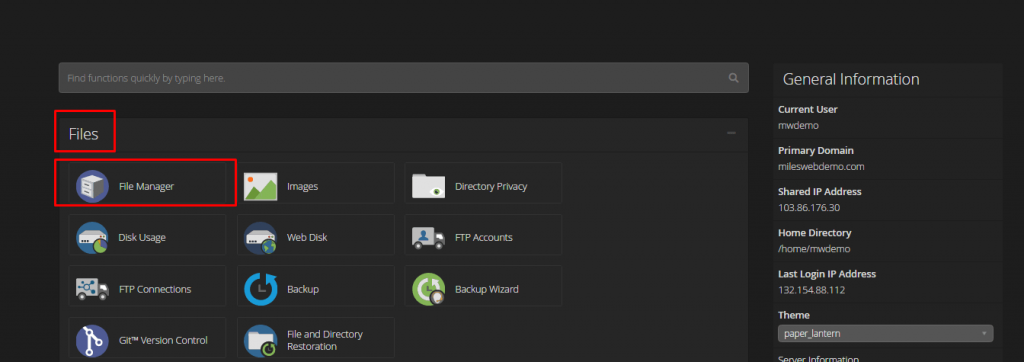Image resolution: width=1024 pixels, height=362 pixels.
Task: Click the File Manager text link
Action: [x=146, y=186]
